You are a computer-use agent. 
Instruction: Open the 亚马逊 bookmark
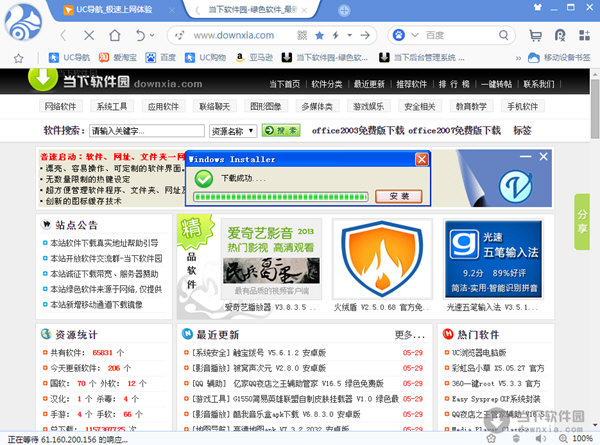[254, 58]
